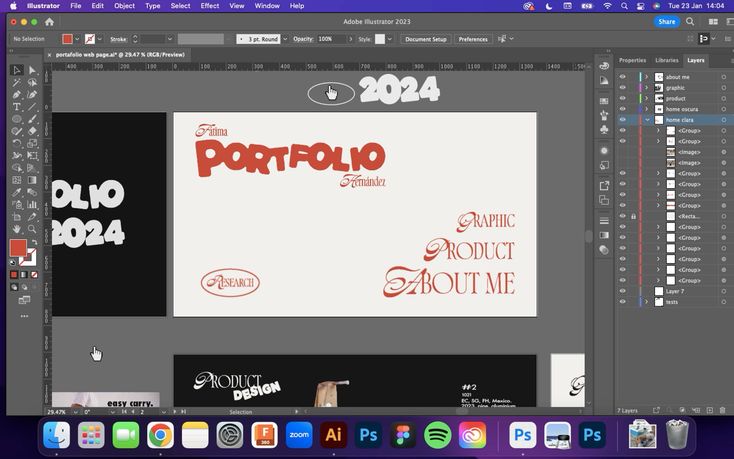Expand the 'product' layer

point(647,98)
